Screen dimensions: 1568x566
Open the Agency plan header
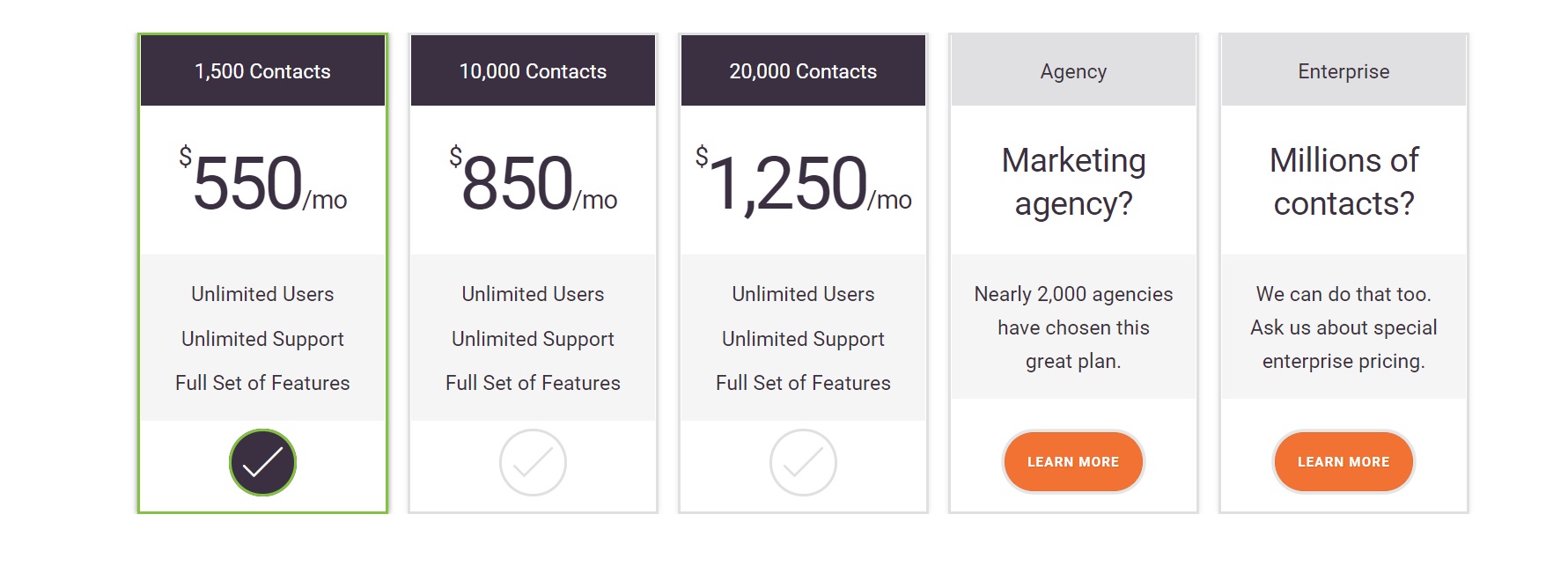click(1073, 71)
